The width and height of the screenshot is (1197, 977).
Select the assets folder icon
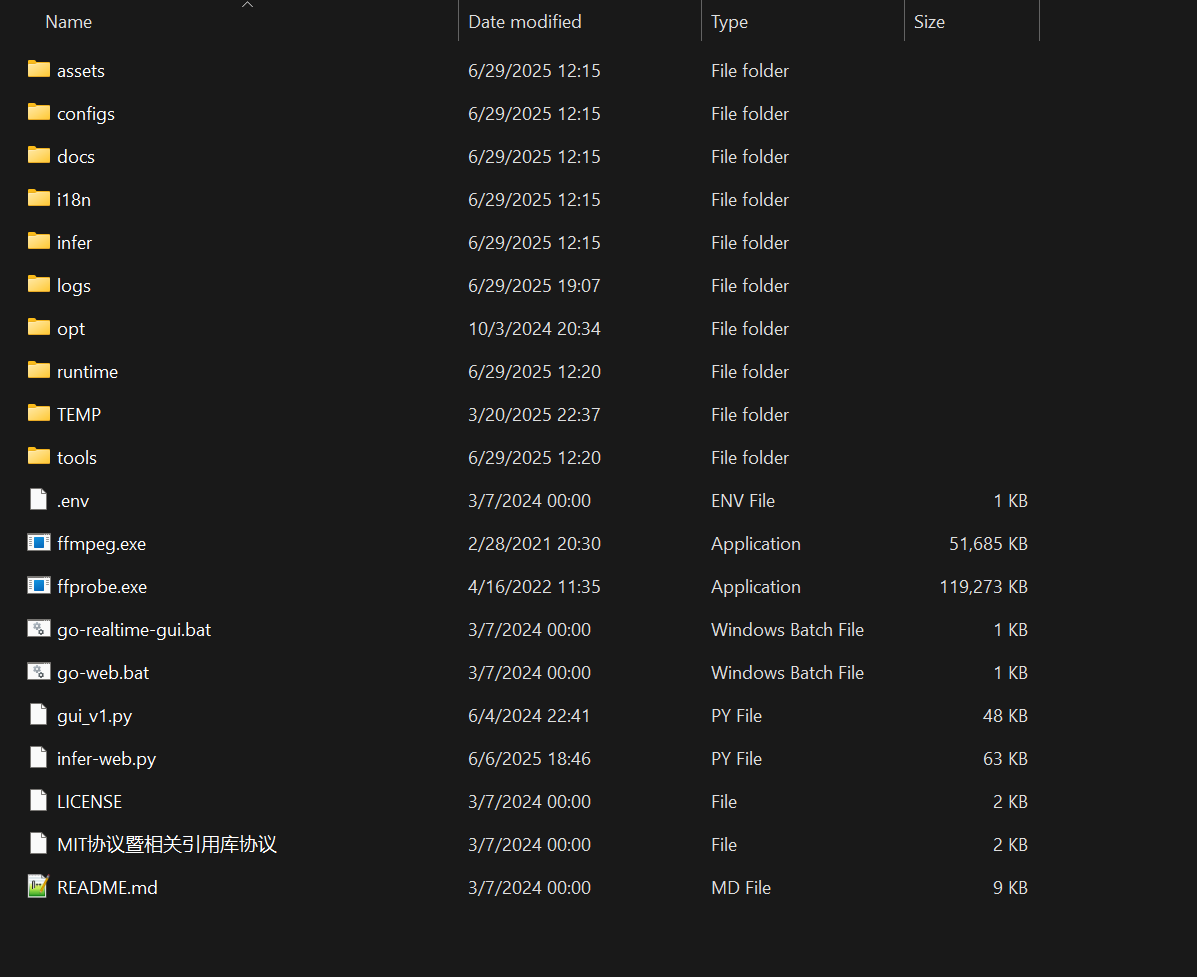tap(39, 70)
